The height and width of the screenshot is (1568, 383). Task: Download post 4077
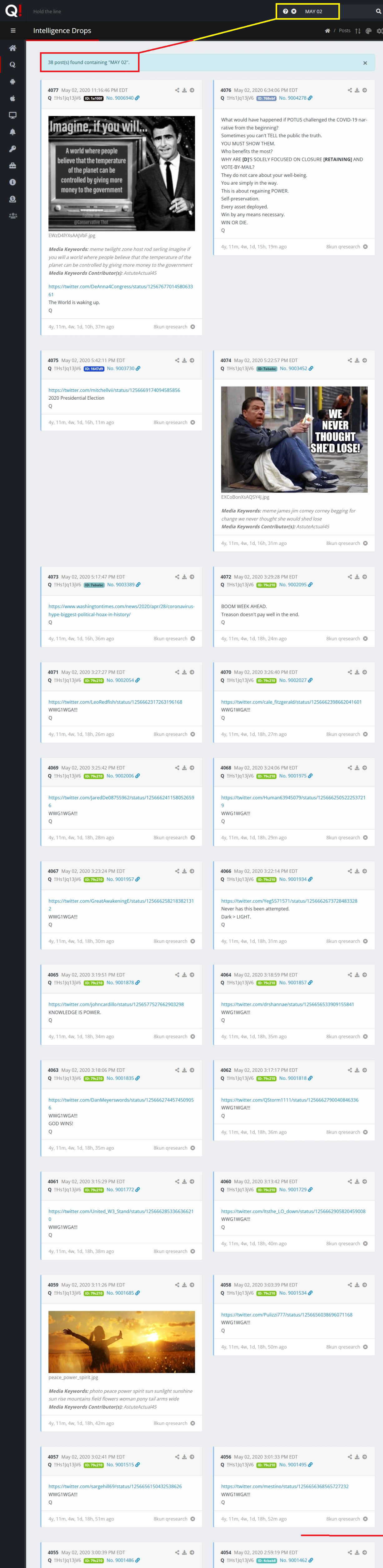point(184,90)
